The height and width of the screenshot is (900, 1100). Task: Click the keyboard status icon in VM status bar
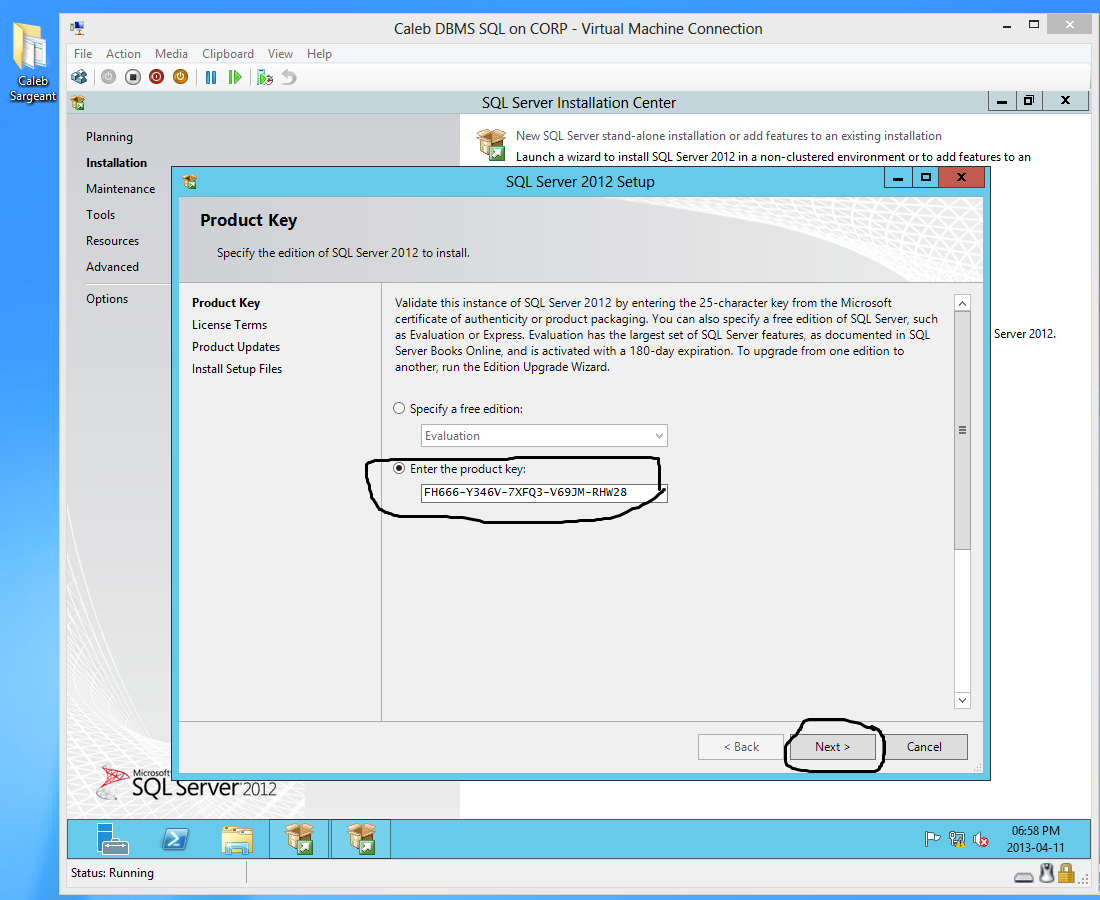[1023, 877]
